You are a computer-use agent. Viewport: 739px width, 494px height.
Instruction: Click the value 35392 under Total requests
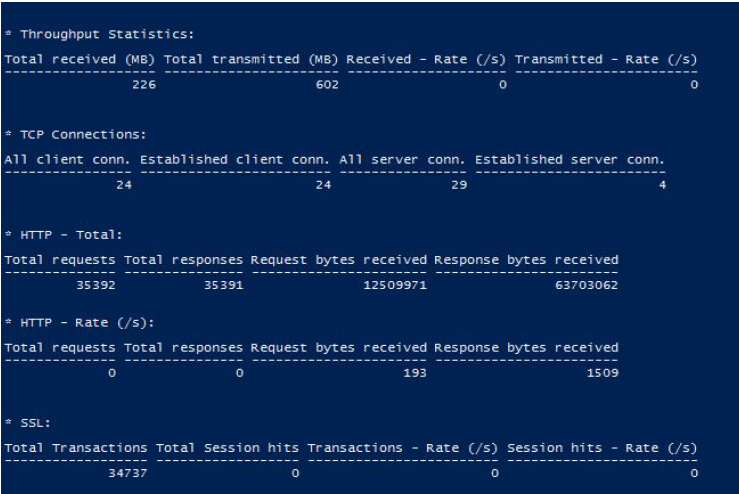[x=96, y=285]
